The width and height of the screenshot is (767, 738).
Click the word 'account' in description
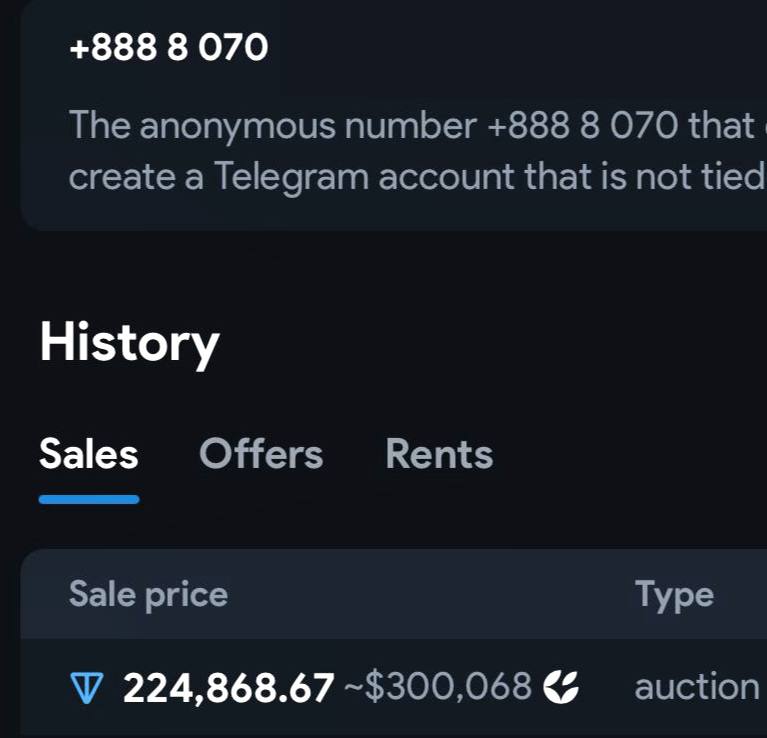pyautogui.click(x=446, y=178)
